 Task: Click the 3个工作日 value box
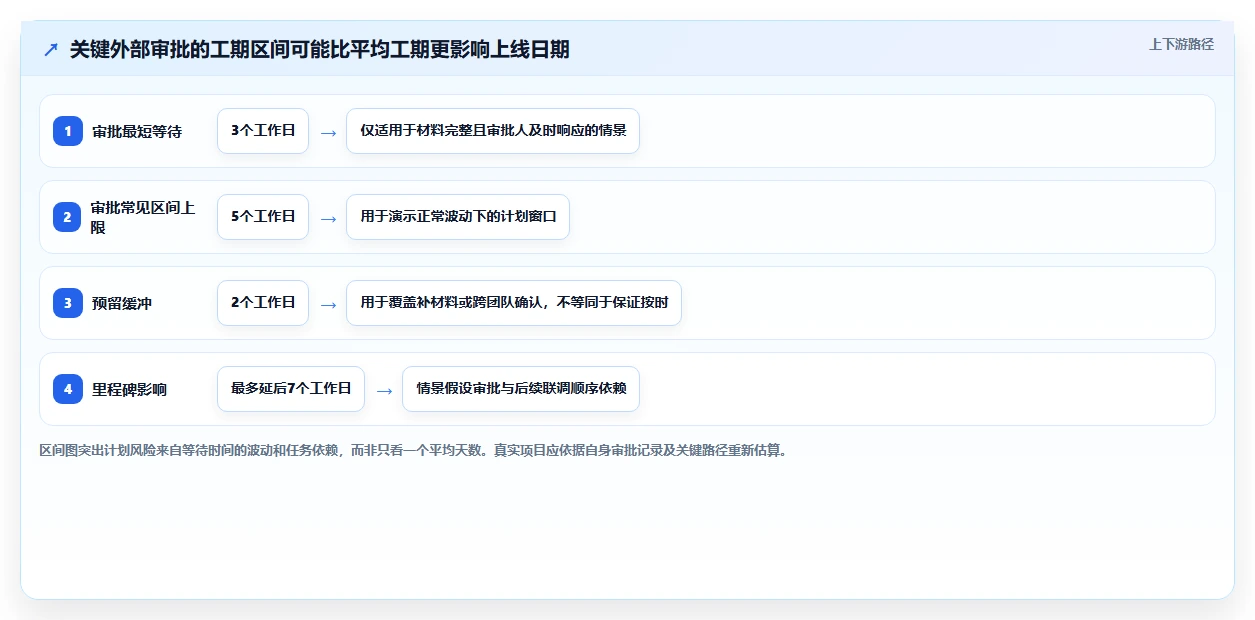tap(263, 131)
